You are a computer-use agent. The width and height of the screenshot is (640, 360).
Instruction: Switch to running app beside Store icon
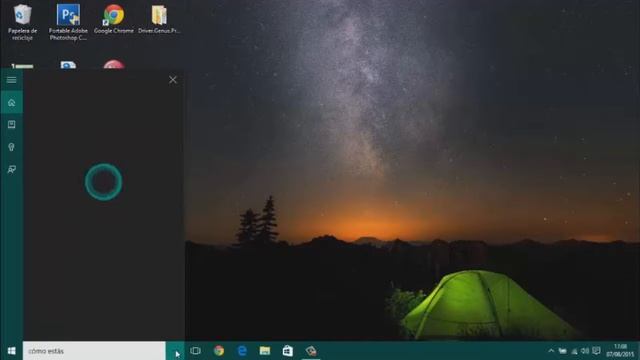311,351
